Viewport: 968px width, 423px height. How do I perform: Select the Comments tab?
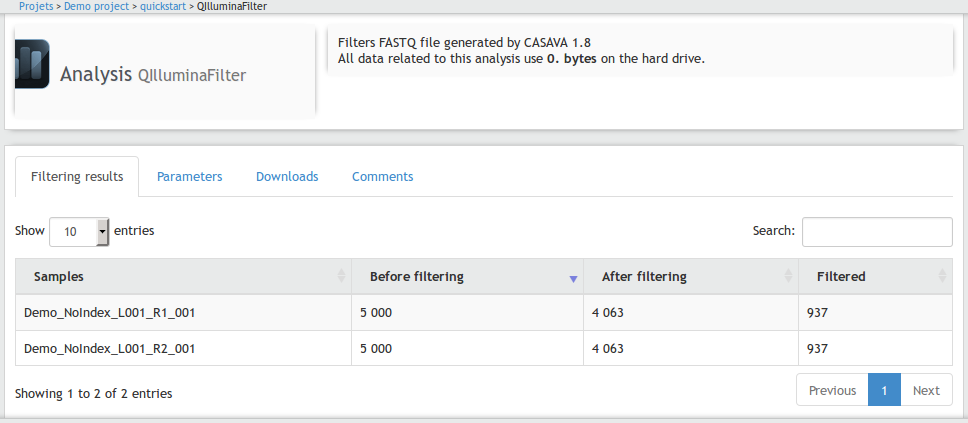[382, 177]
